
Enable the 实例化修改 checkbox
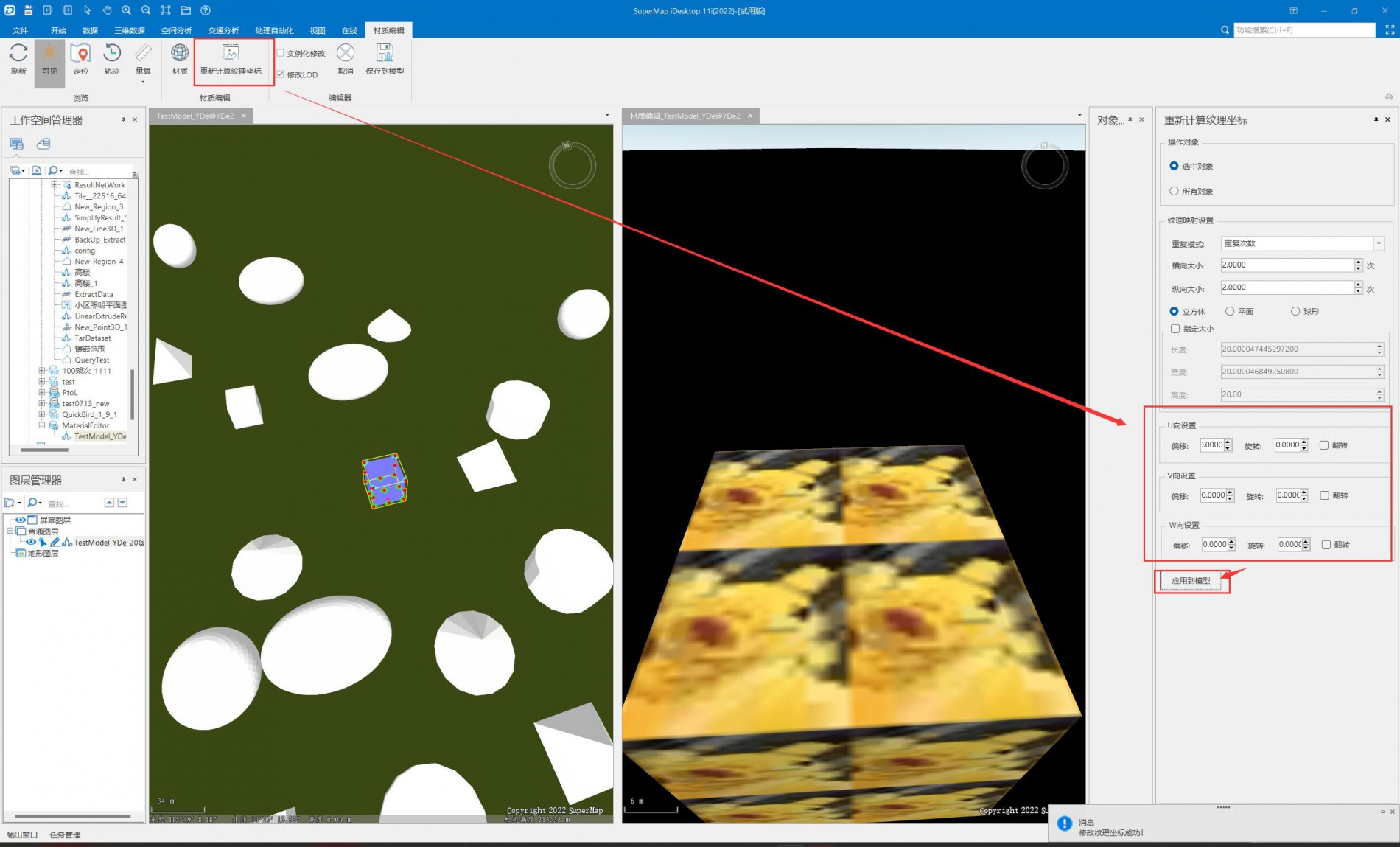click(281, 53)
